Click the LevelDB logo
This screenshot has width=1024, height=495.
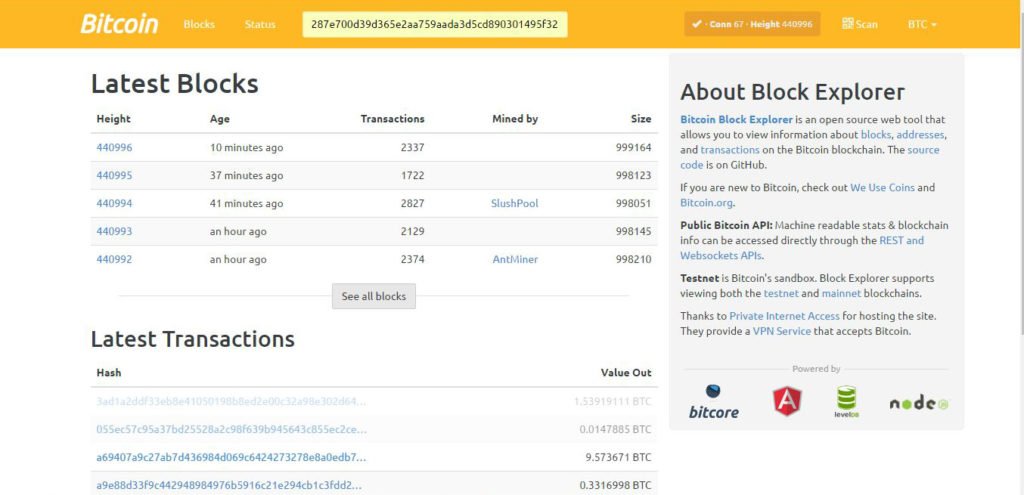tap(846, 402)
